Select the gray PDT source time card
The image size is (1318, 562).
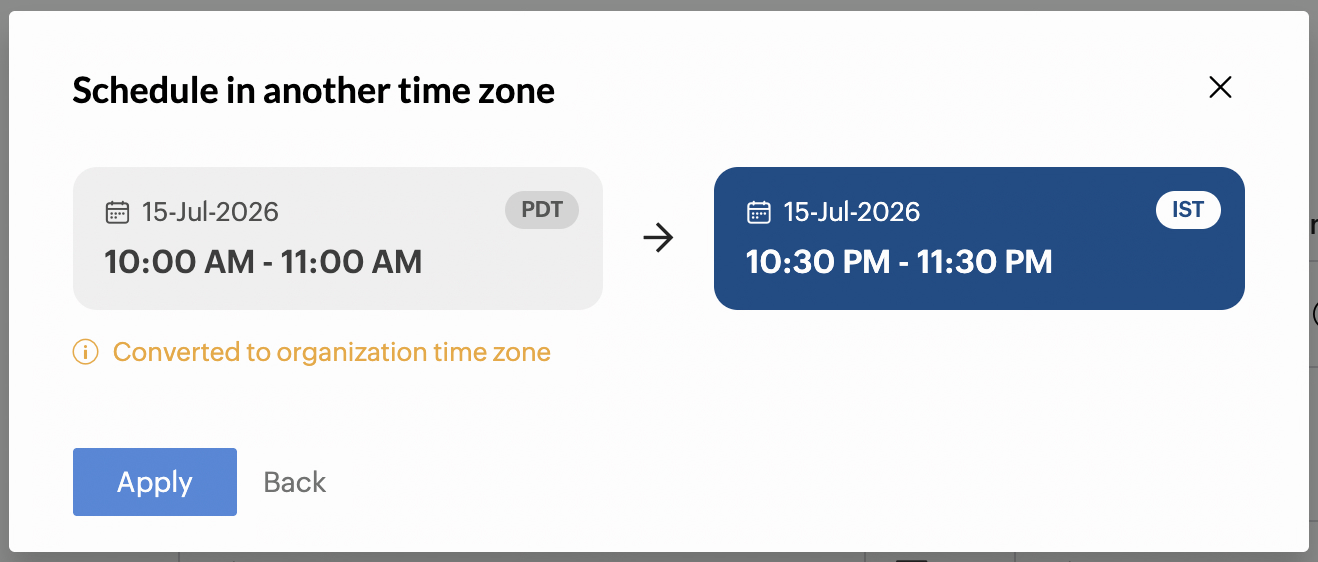338,238
